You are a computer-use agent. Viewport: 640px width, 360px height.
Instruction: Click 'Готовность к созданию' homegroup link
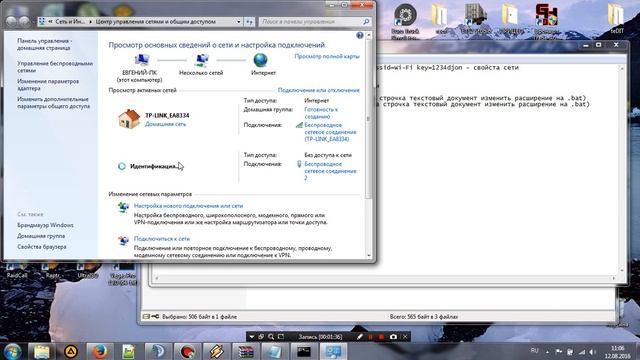(x=321, y=113)
